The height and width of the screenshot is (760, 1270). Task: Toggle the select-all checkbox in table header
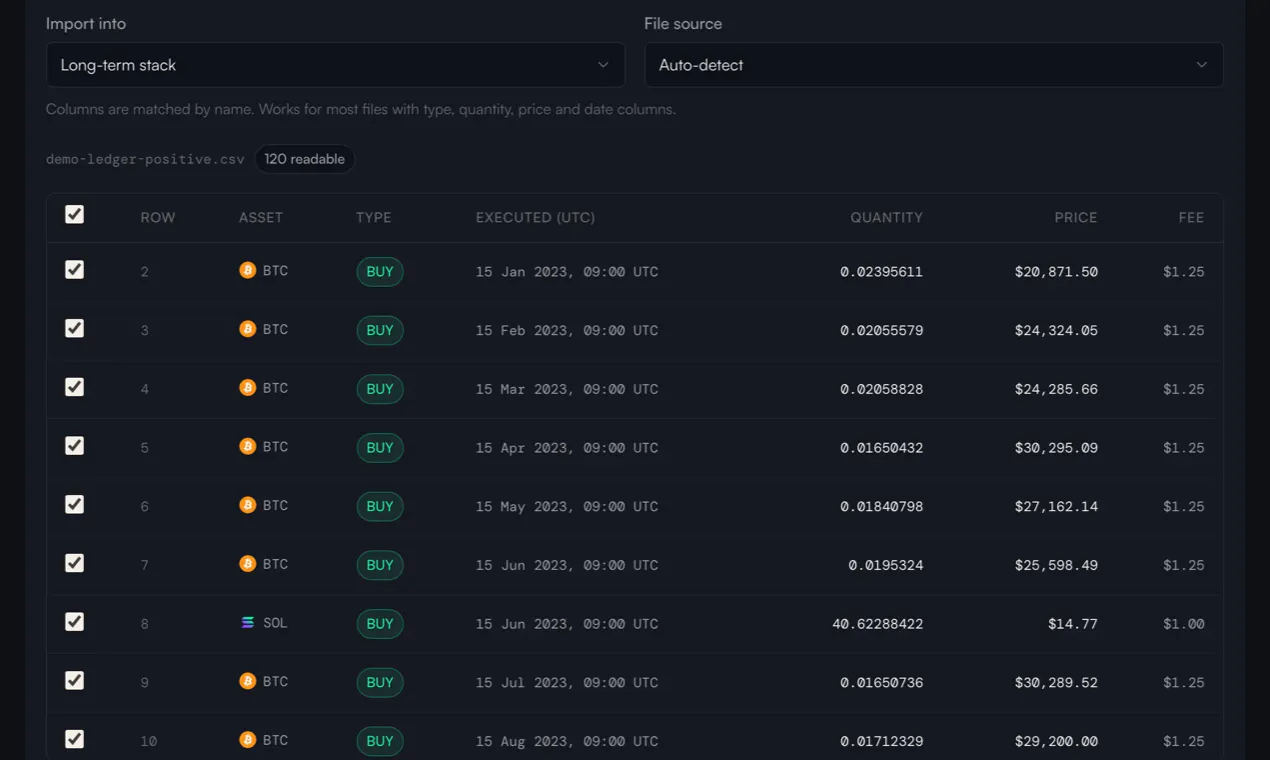74,214
